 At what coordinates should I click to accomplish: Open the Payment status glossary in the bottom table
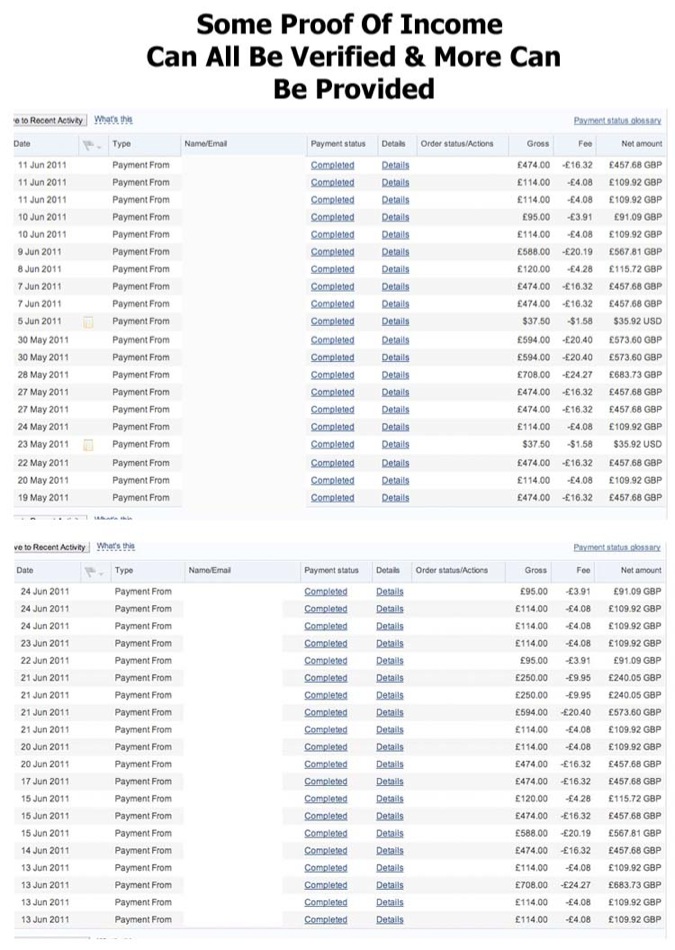617,547
